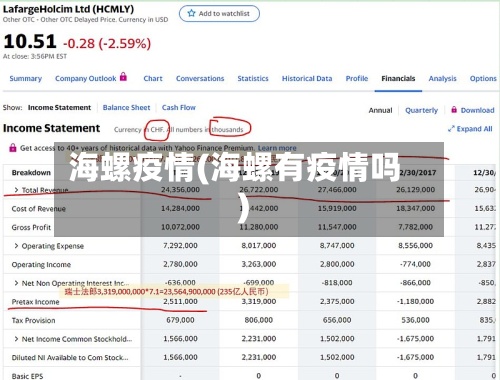The image size is (500, 380).
Task: Select the Financials tab
Action: (x=398, y=78)
